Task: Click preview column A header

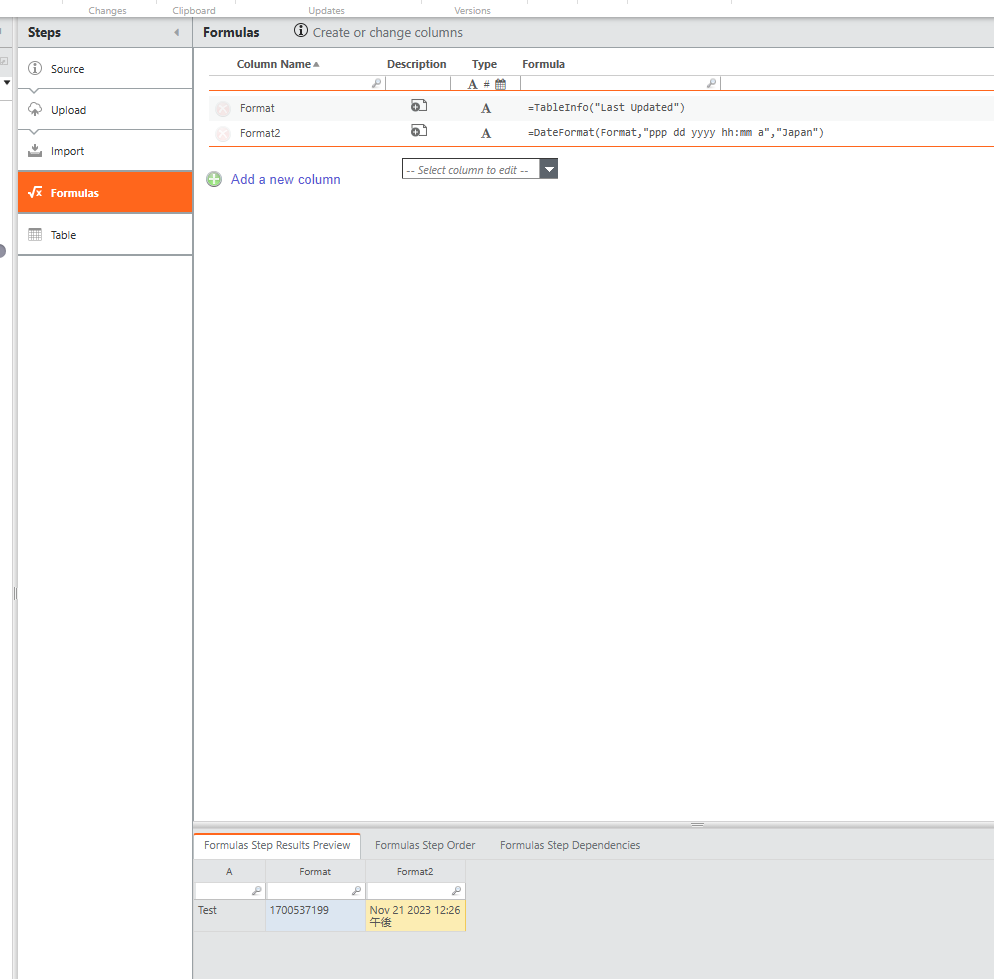Action: 229,872
